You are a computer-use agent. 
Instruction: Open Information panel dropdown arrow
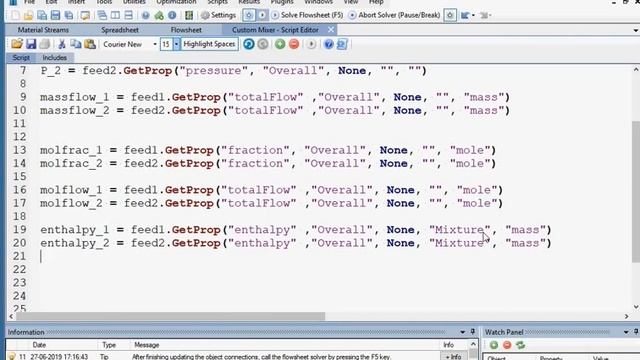point(462,332)
